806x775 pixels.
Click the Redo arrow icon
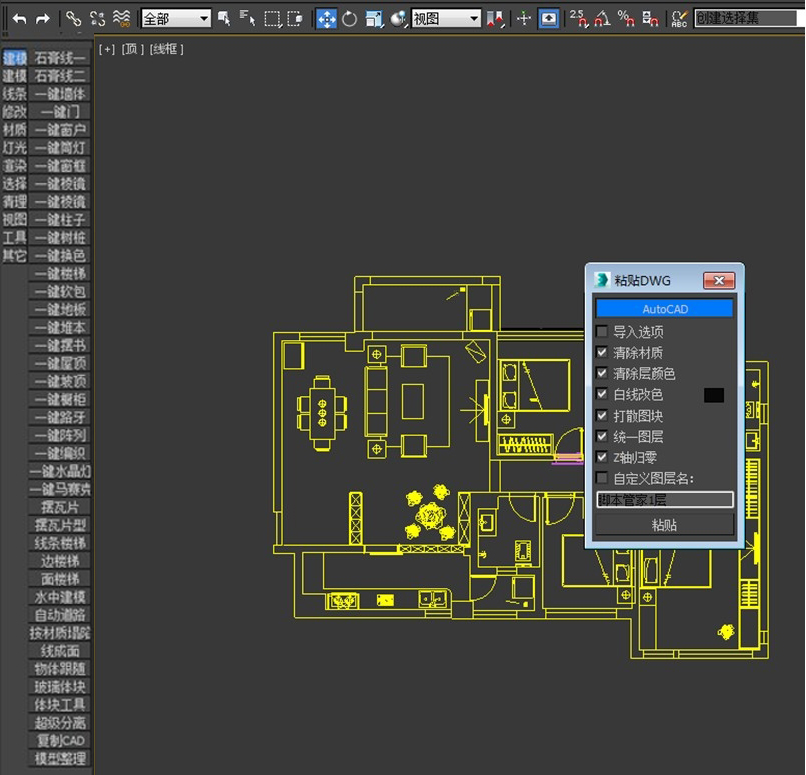coord(43,20)
